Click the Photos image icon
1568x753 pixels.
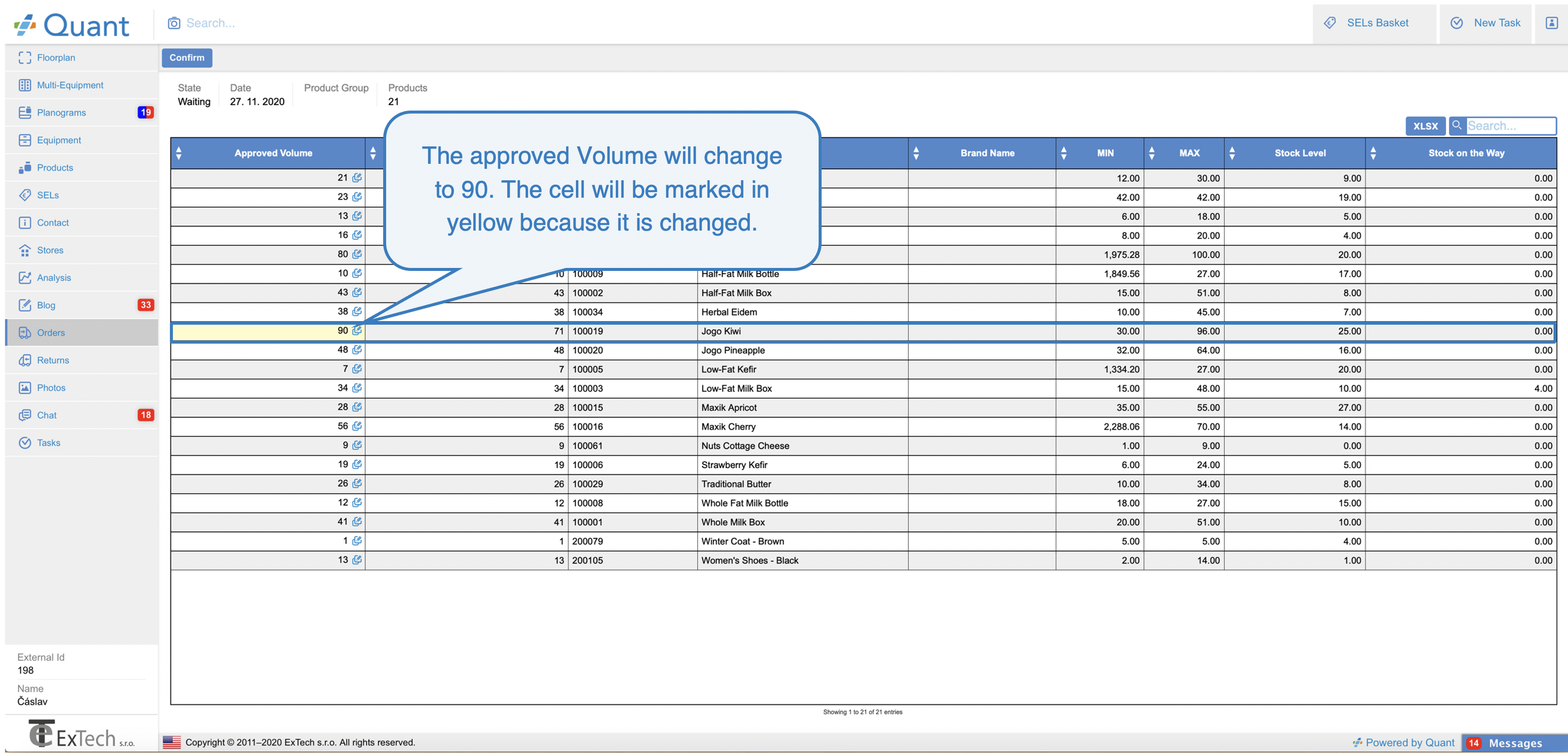point(25,387)
